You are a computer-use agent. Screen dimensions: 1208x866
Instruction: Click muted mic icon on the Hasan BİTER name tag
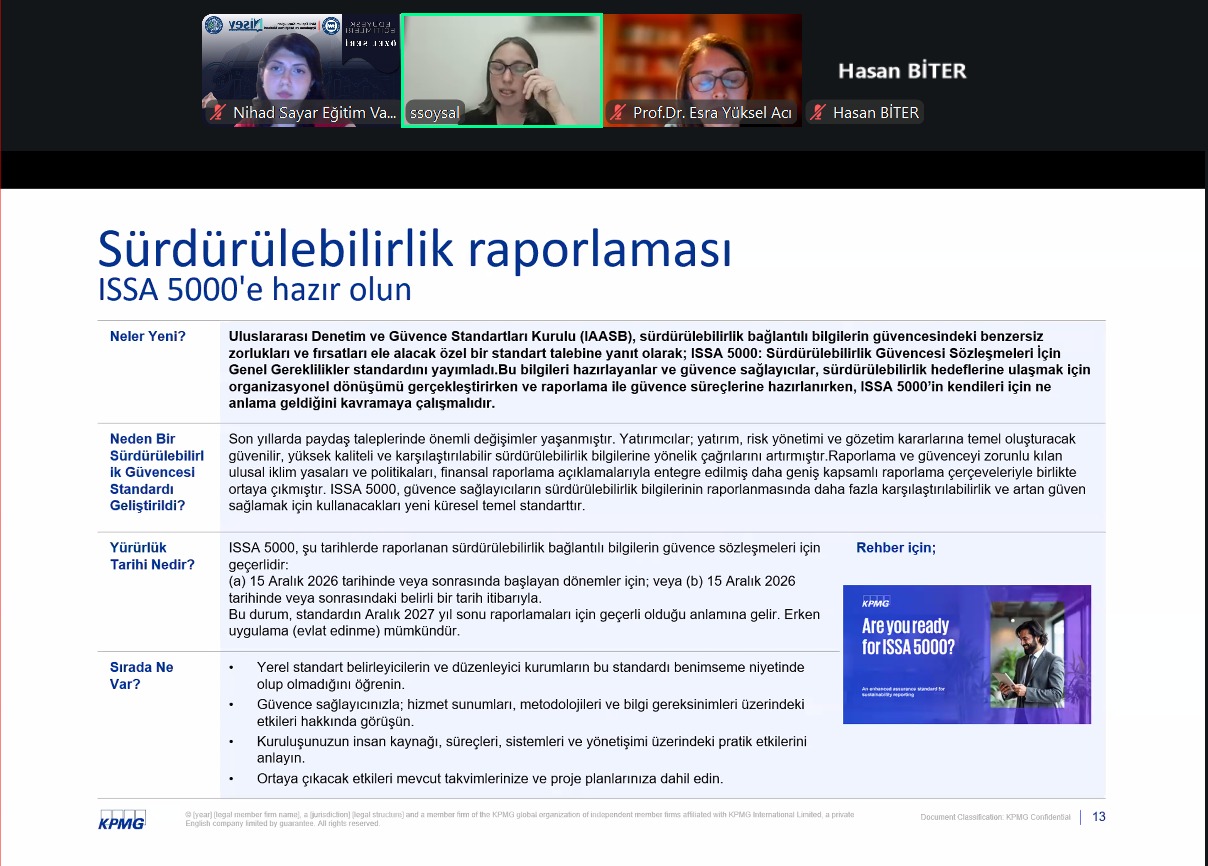[819, 113]
